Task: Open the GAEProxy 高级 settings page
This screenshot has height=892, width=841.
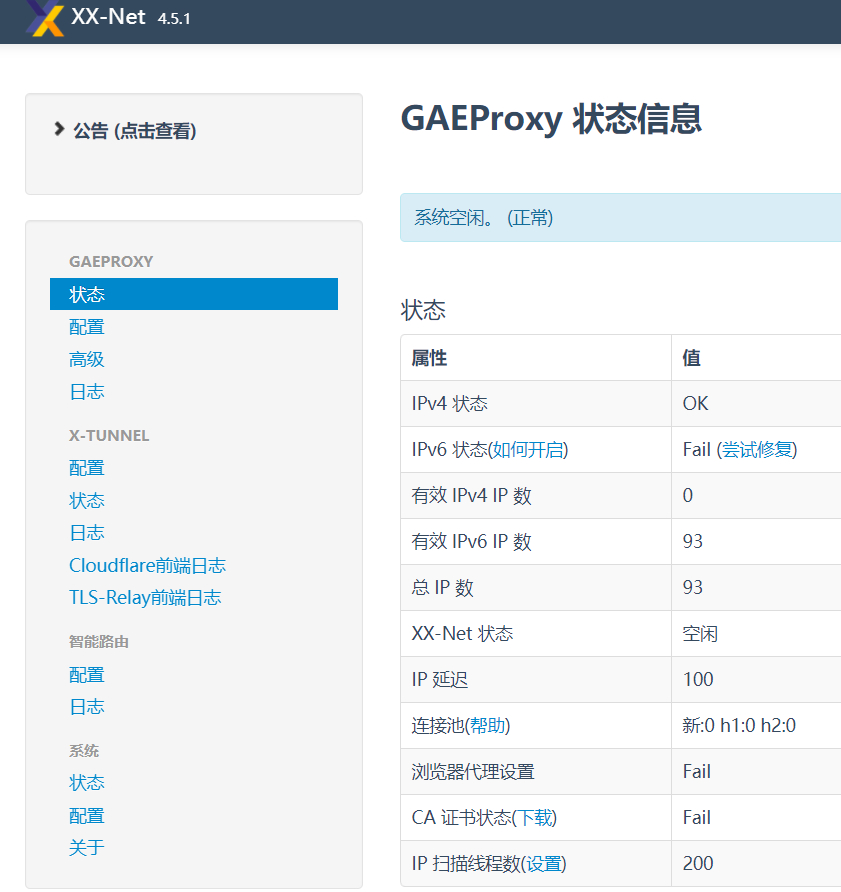Action: pos(87,359)
